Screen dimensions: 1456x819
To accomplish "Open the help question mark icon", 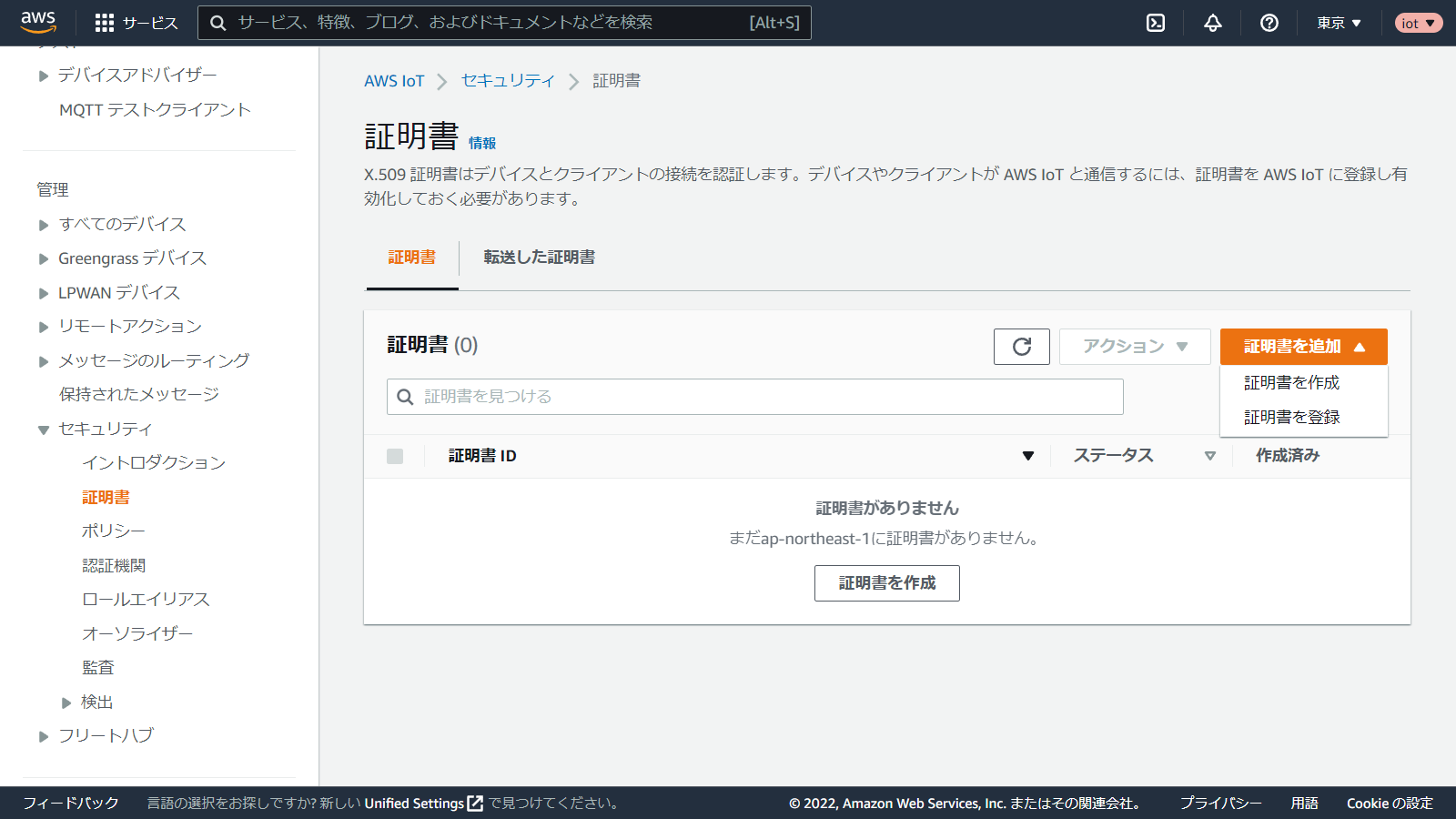I will [1269, 23].
